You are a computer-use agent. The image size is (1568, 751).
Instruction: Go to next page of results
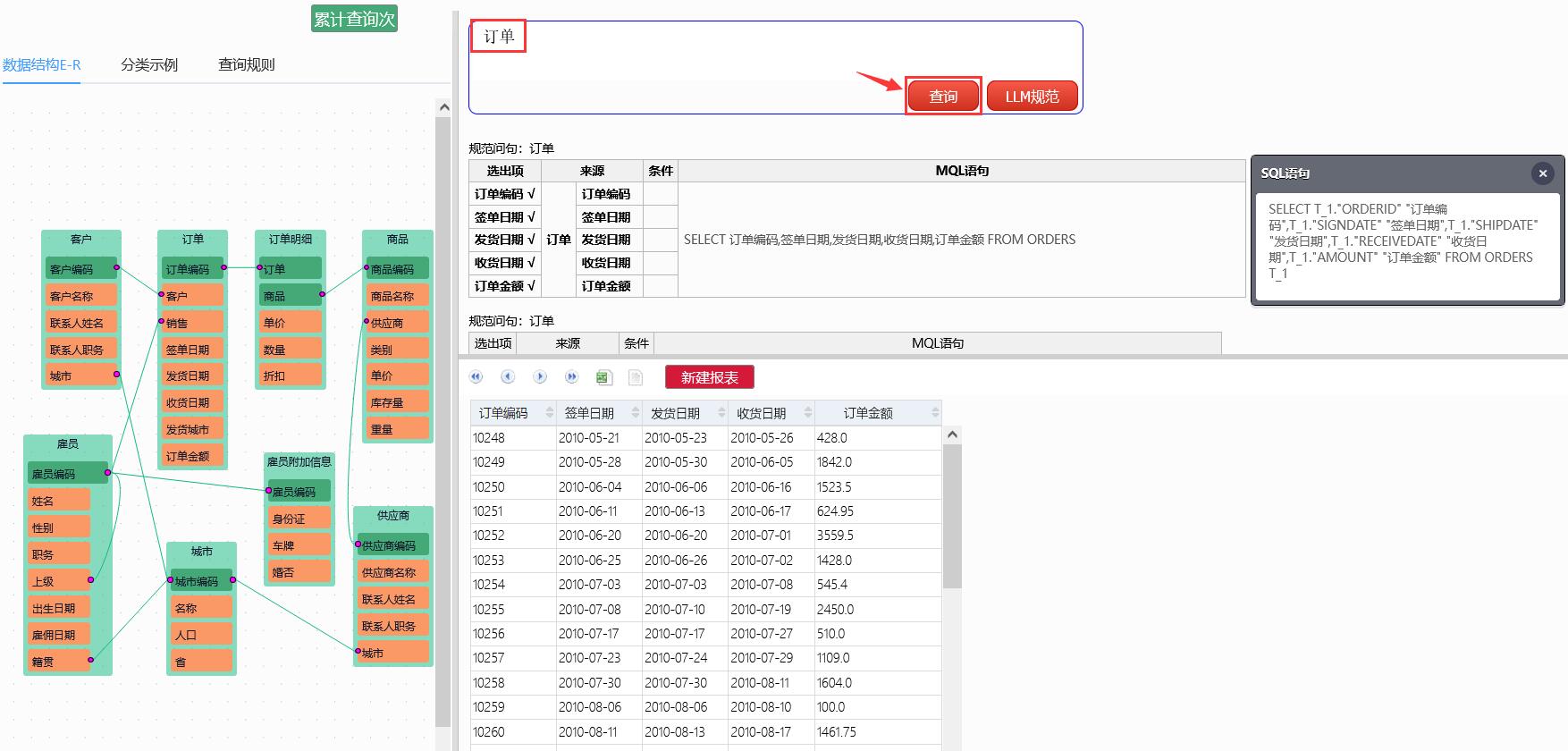click(x=540, y=377)
